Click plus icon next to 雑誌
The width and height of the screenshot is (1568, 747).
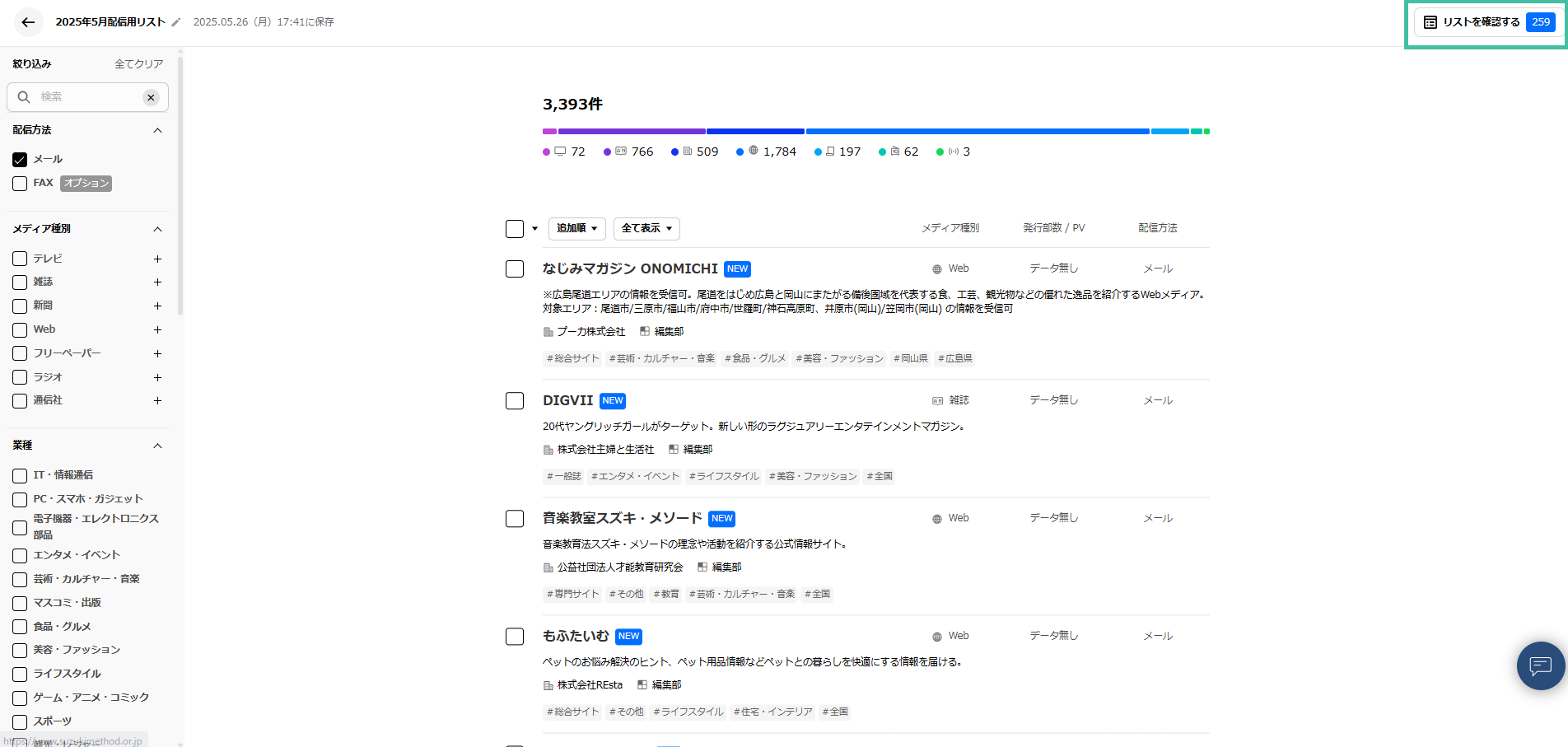coord(157,282)
